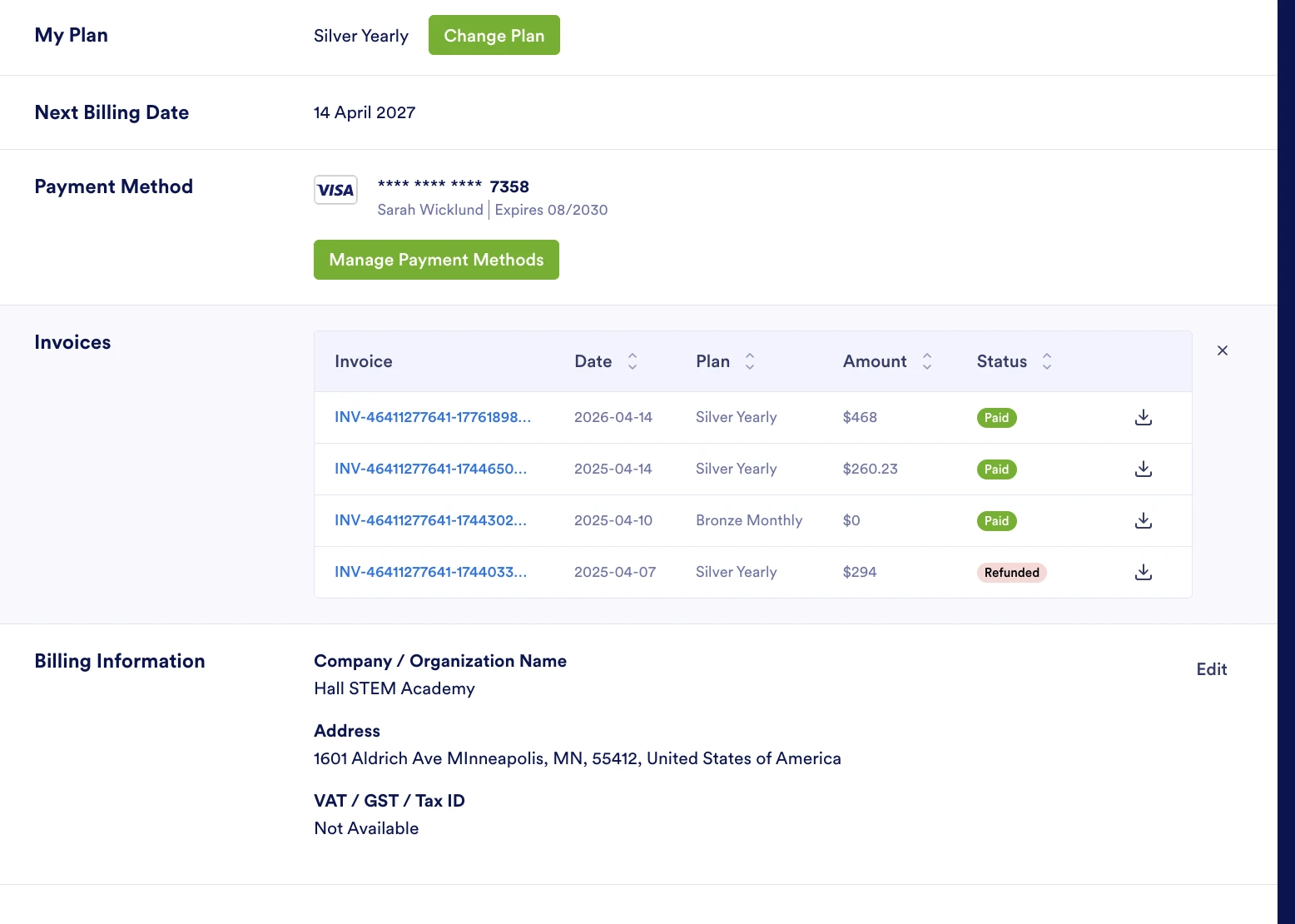The height and width of the screenshot is (924, 1295).
Task: Click the Refunded status badge
Action: (1011, 573)
